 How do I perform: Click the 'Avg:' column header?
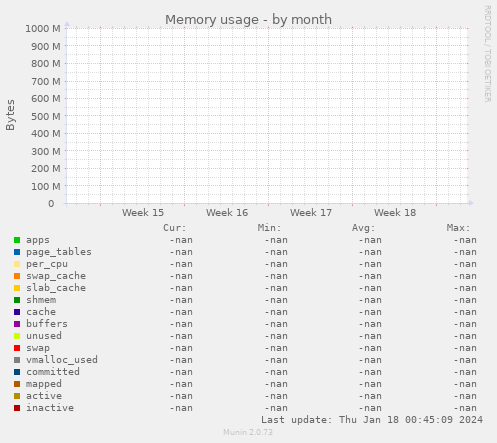(x=364, y=228)
